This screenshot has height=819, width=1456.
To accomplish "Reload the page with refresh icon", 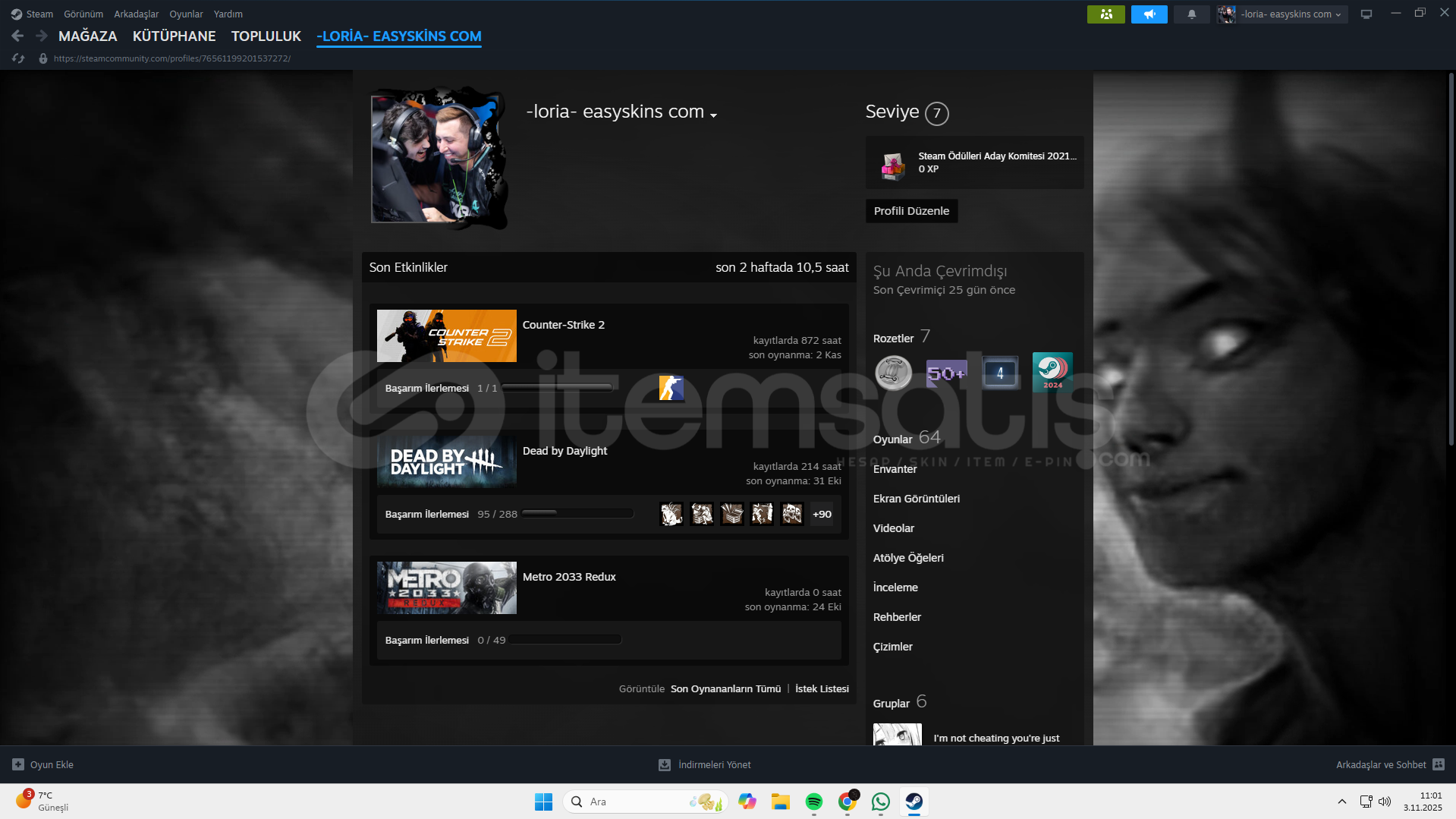I will [x=18, y=58].
